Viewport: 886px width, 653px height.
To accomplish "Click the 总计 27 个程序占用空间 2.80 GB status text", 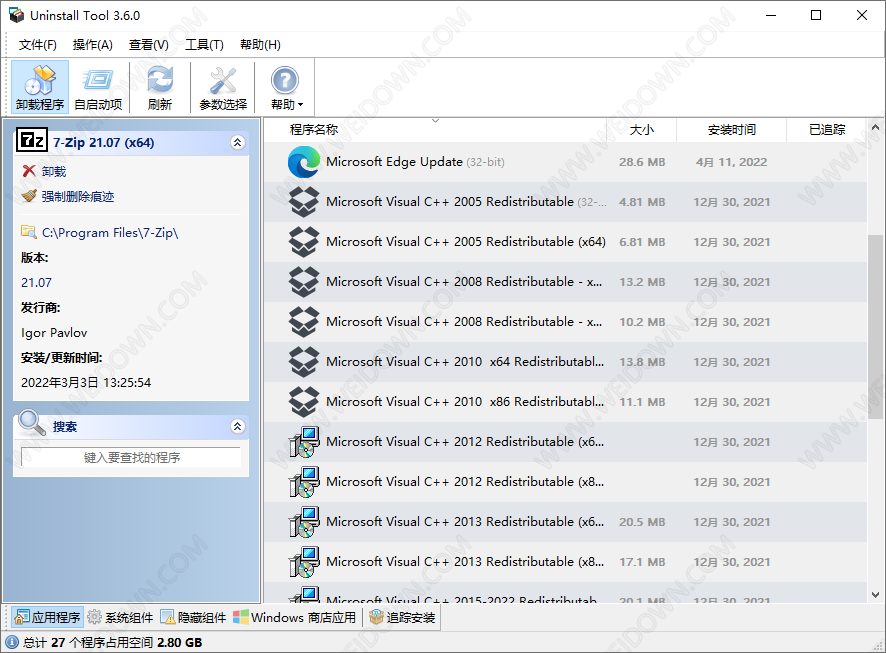I will (x=112, y=642).
